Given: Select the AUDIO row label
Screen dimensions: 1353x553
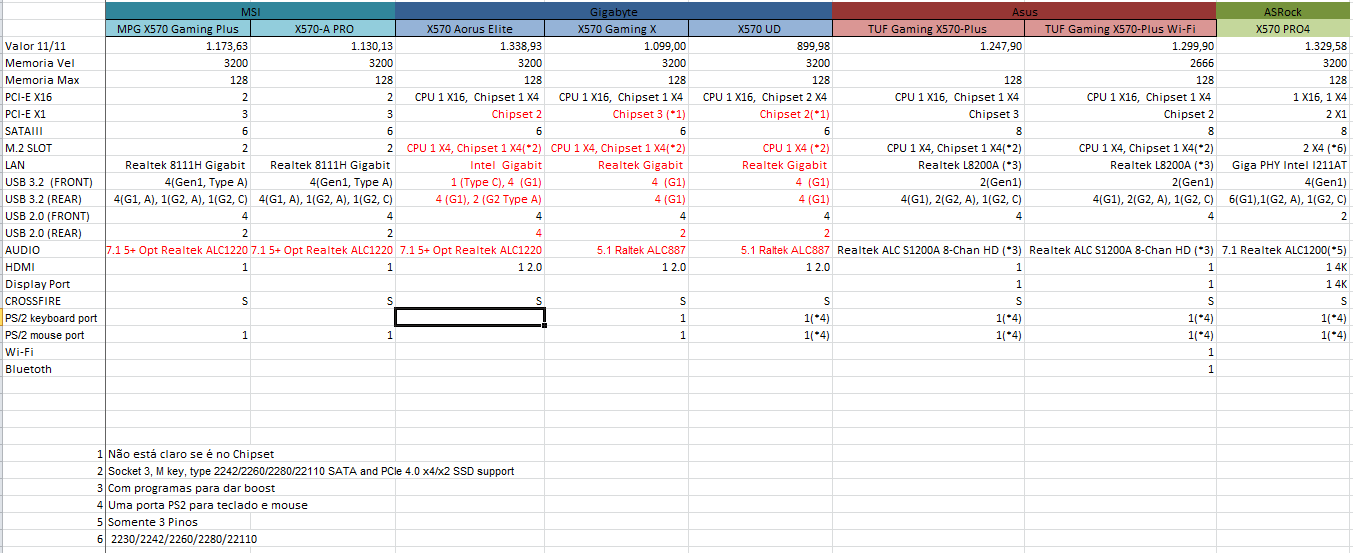Looking at the screenshot, I should [x=53, y=250].
